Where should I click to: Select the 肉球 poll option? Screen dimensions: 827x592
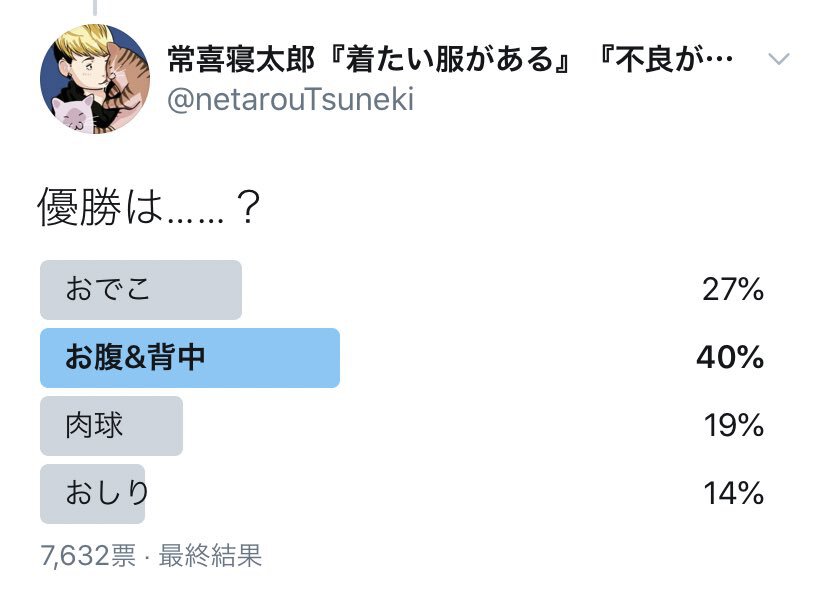pyautogui.click(x=111, y=425)
